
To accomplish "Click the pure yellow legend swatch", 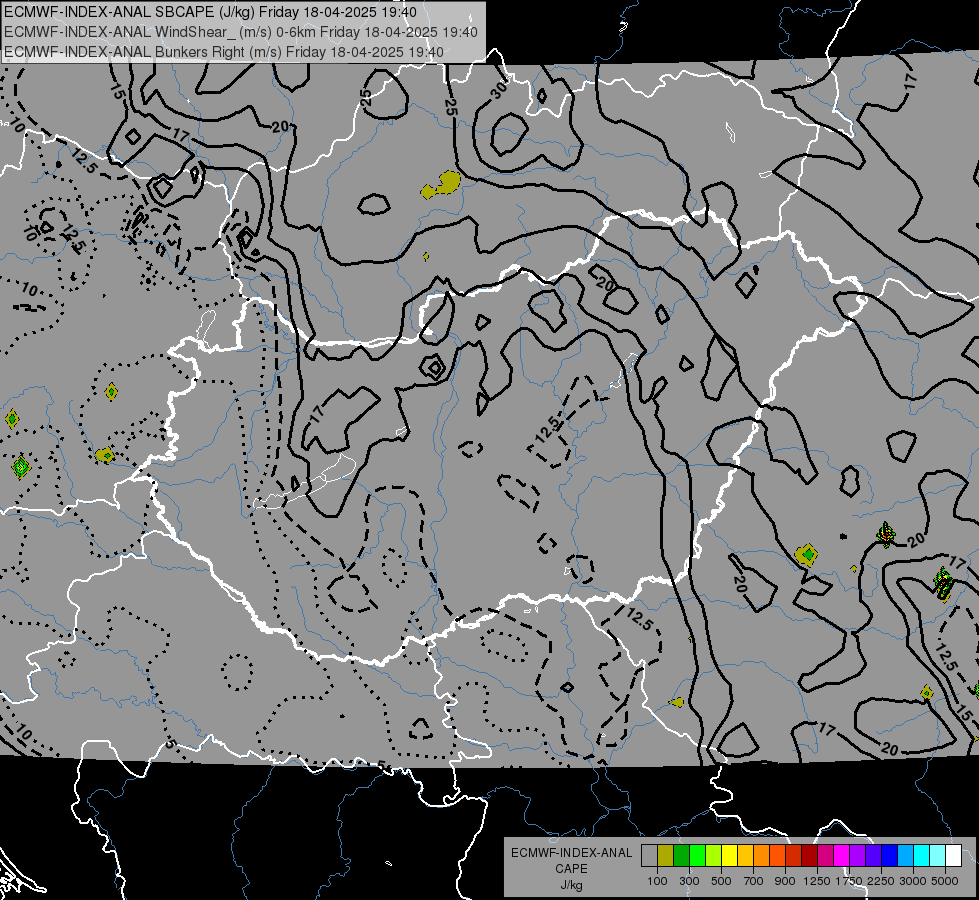I will pyautogui.click(x=729, y=856).
